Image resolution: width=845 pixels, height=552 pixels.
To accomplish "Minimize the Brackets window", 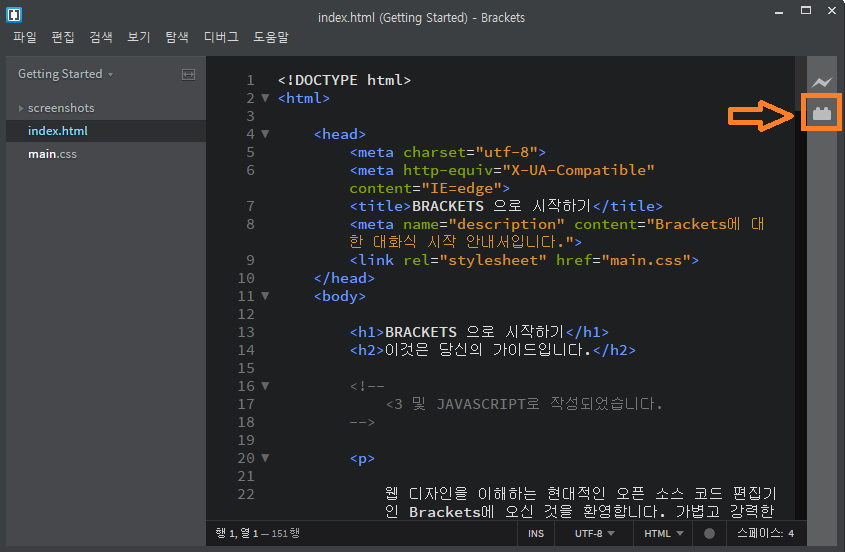I will point(779,11).
